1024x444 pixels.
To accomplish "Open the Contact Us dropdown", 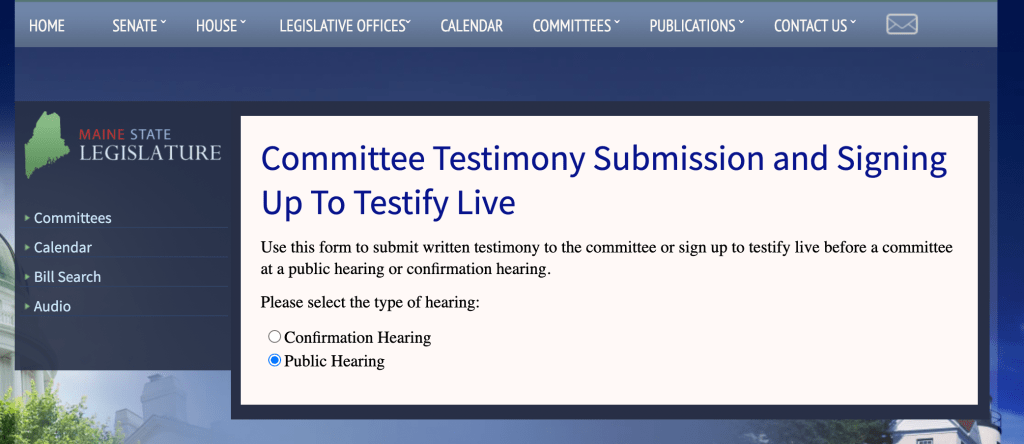I will tap(815, 26).
